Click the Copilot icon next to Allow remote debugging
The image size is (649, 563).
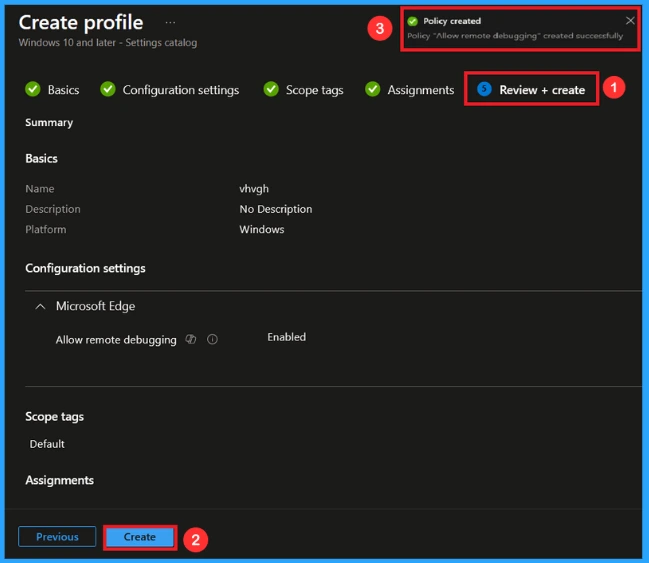coord(190,339)
